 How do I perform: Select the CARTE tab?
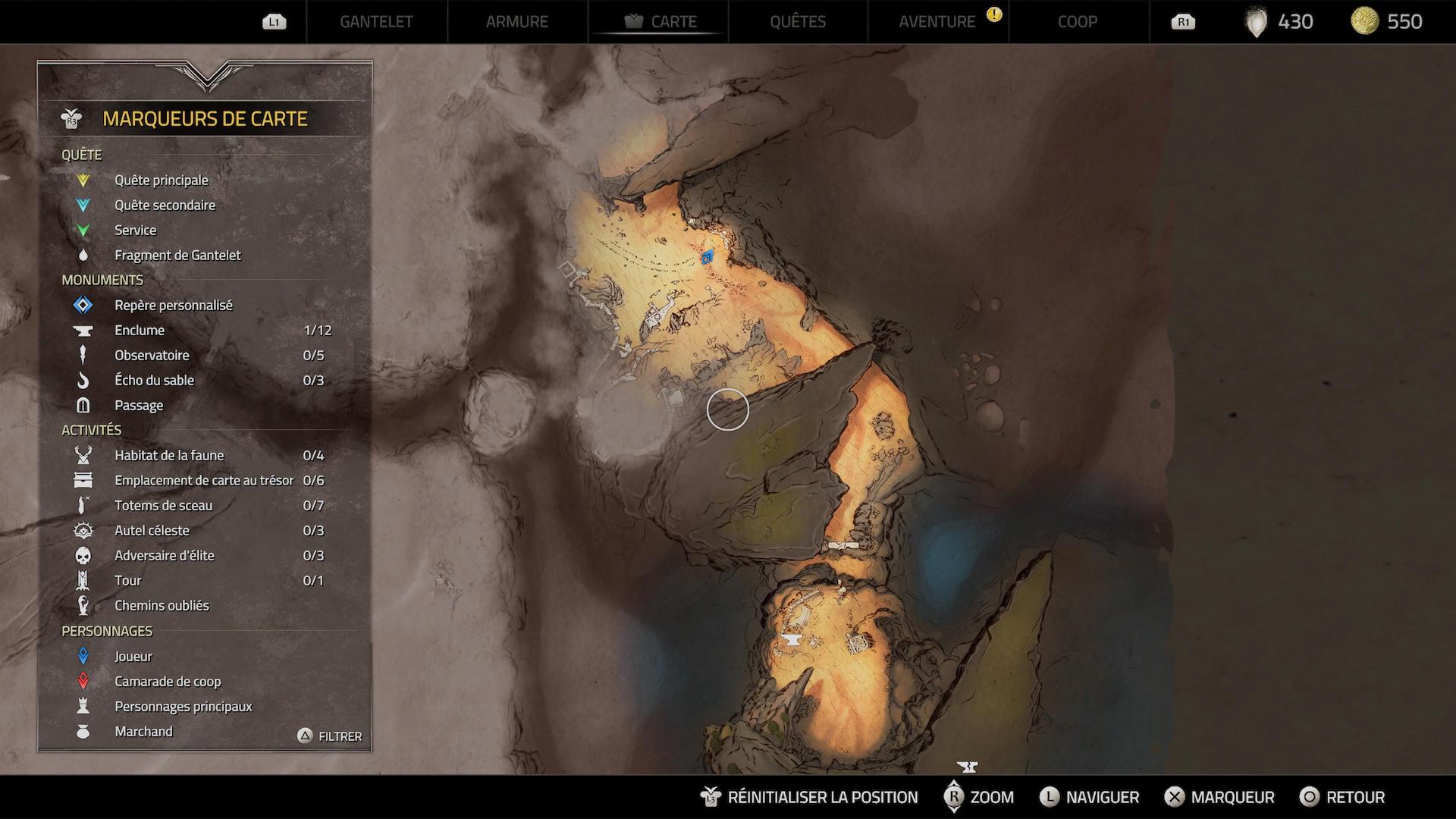pos(660,22)
